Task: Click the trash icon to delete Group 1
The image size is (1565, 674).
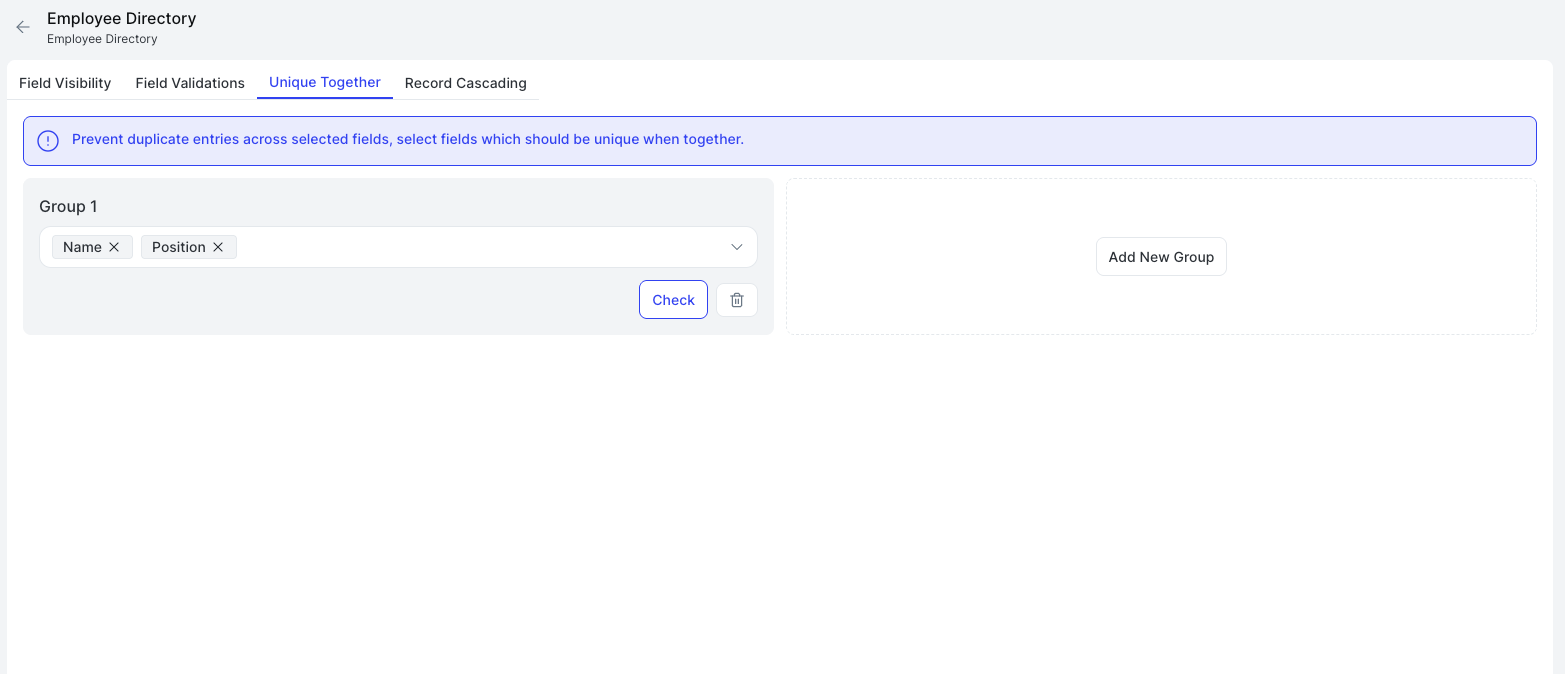Action: 736,299
